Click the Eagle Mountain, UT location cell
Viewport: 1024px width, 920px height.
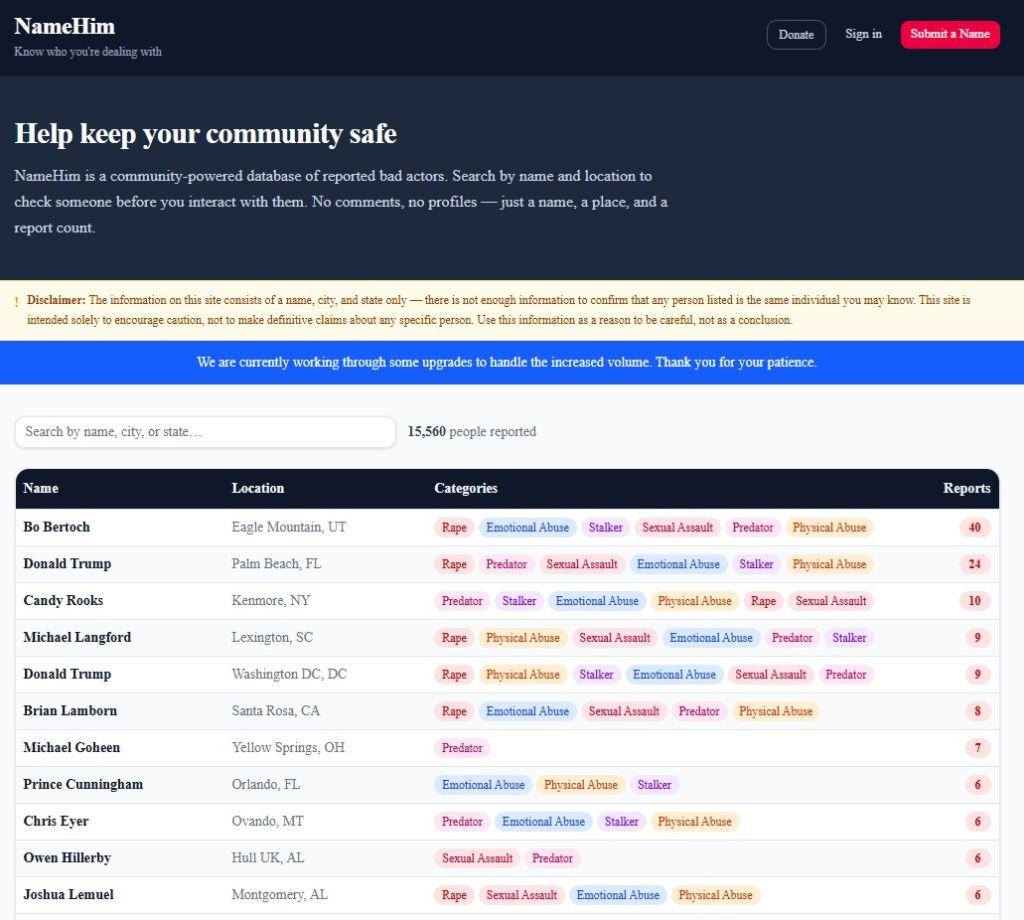coord(289,527)
